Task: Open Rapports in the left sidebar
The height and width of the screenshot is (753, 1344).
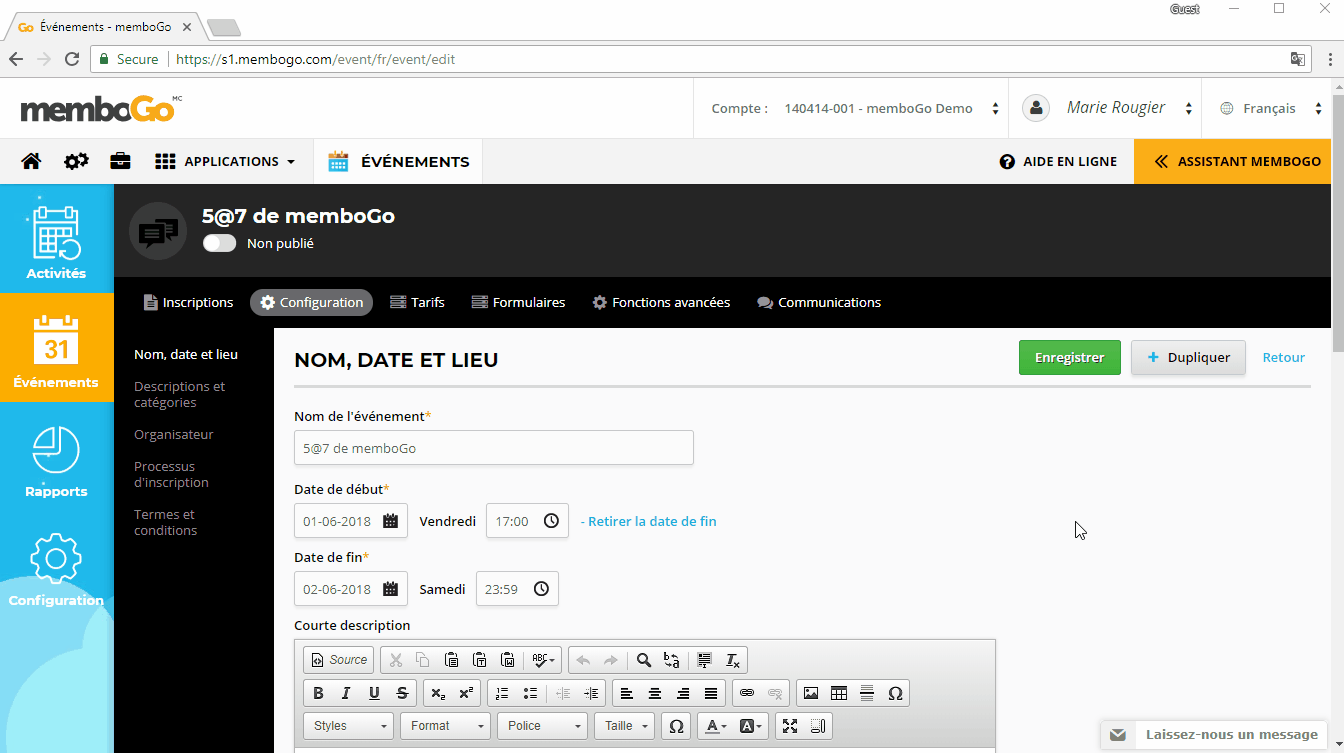Action: coord(56,461)
